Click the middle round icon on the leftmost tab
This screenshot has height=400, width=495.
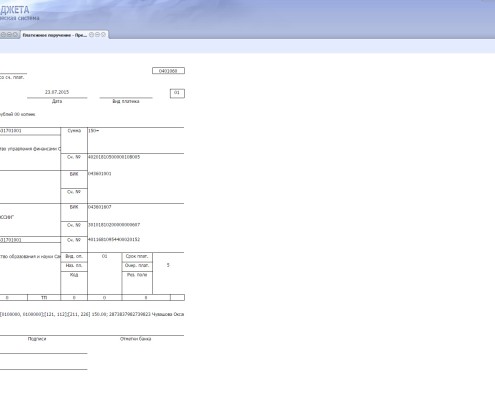pos(9,35)
